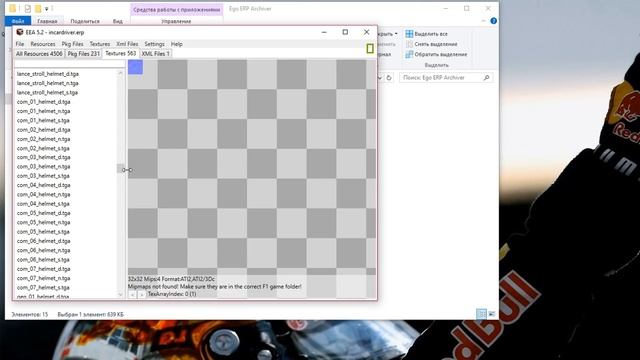Click the texture list scroll up arrow

click(x=120, y=73)
